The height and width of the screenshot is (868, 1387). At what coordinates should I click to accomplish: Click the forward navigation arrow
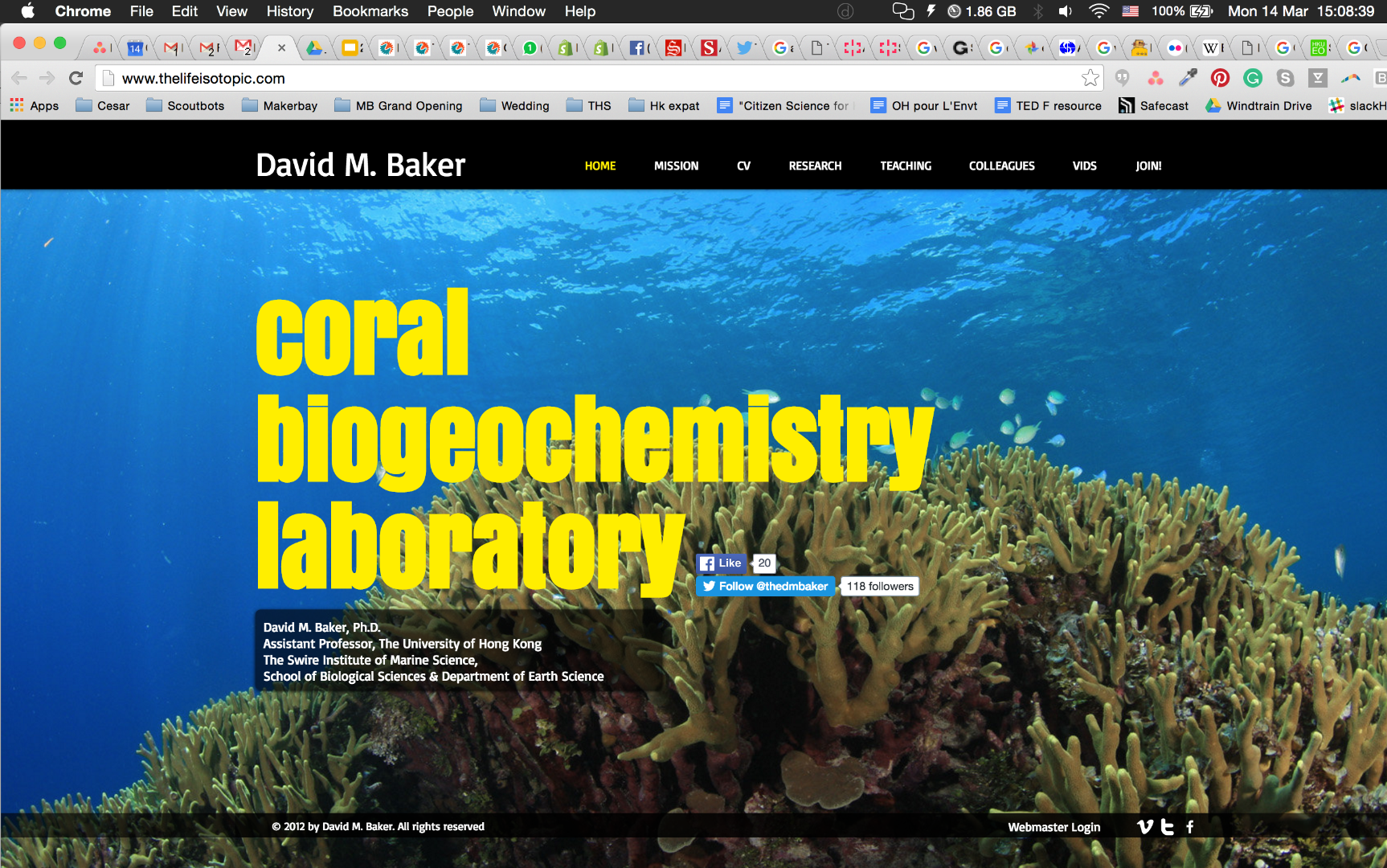[47, 78]
